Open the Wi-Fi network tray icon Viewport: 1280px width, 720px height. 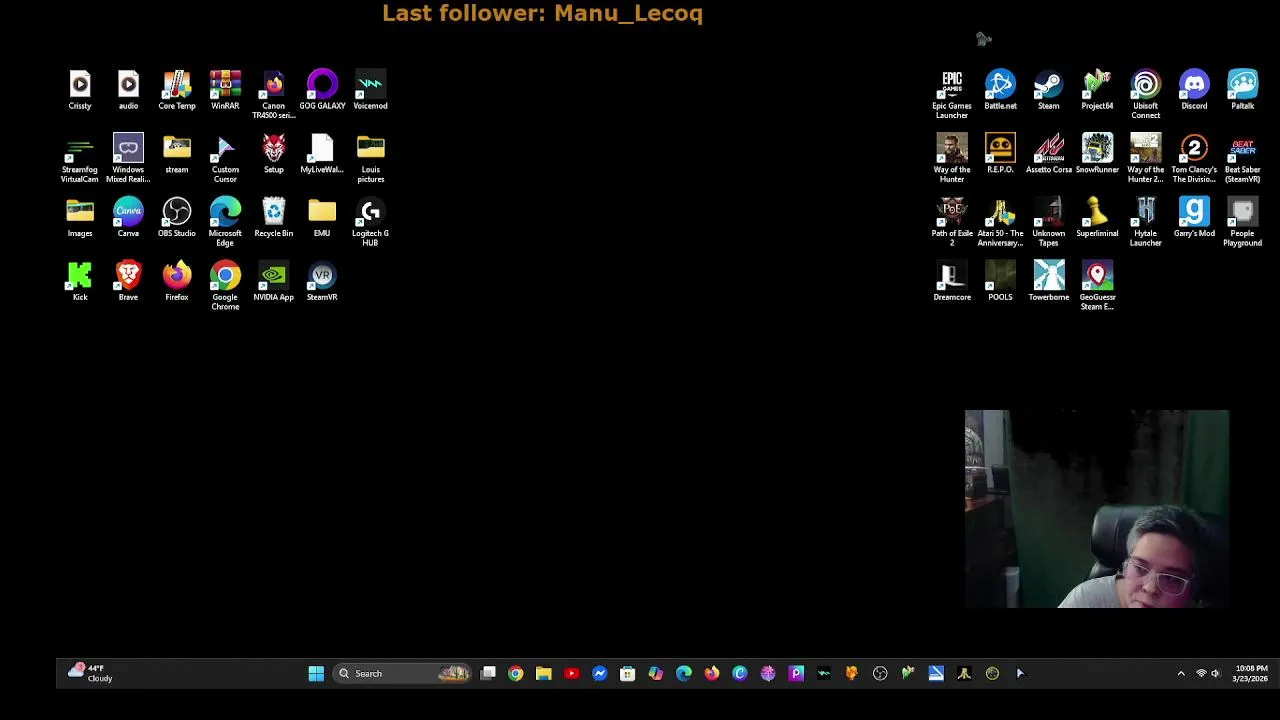(1201, 674)
